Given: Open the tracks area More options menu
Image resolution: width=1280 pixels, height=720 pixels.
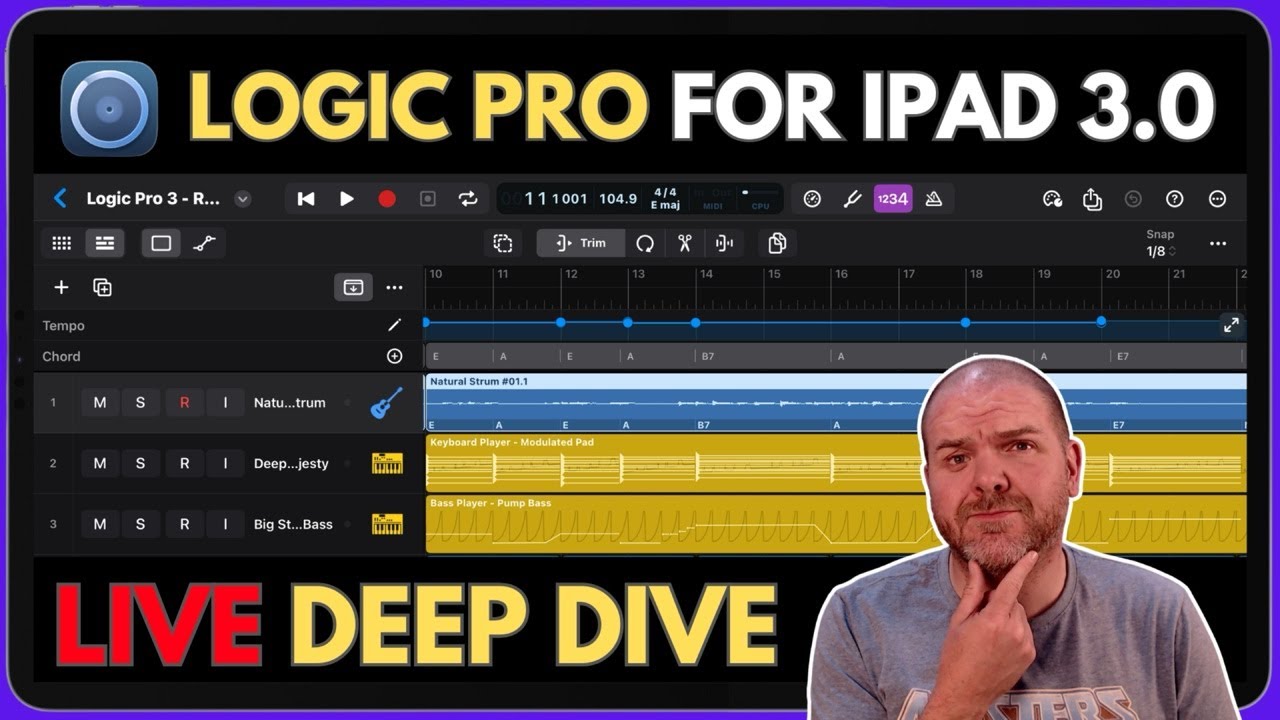Looking at the screenshot, I should click(x=1217, y=243).
